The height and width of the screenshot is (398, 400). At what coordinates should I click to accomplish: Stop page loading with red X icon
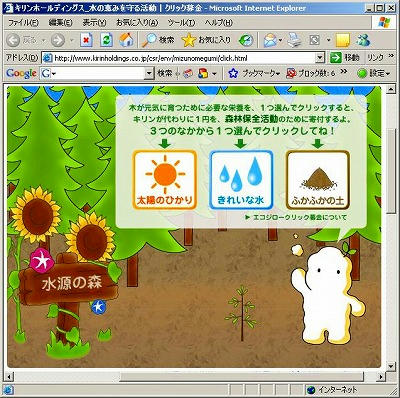86,41
